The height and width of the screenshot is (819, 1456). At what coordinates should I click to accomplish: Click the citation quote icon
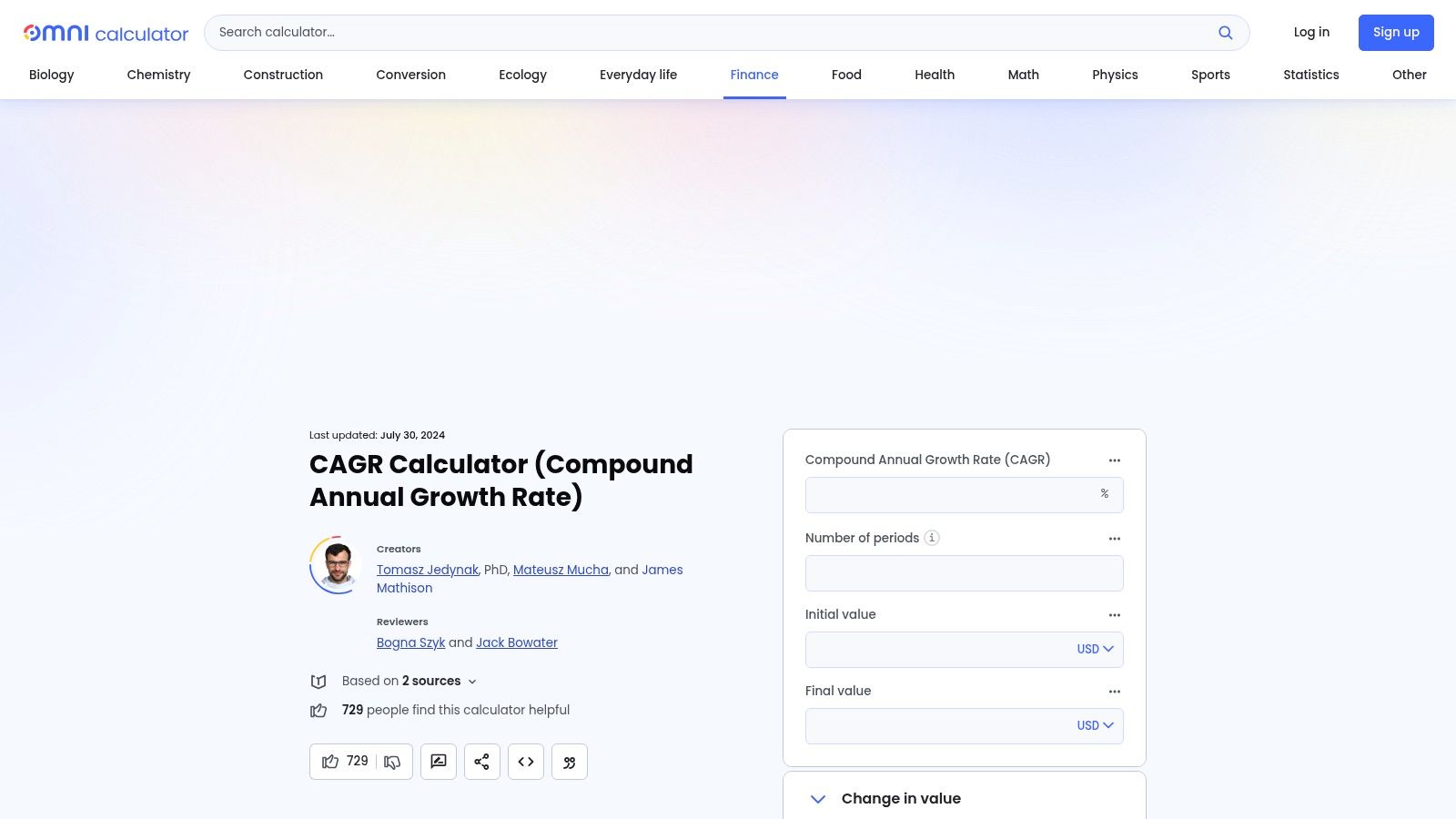569,762
